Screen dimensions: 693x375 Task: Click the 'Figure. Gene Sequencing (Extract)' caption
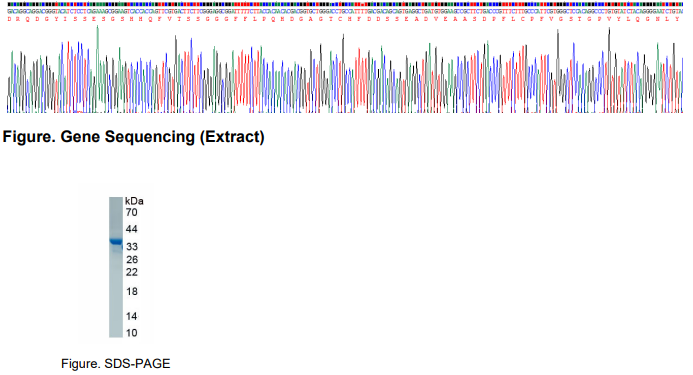pyautogui.click(x=133, y=137)
